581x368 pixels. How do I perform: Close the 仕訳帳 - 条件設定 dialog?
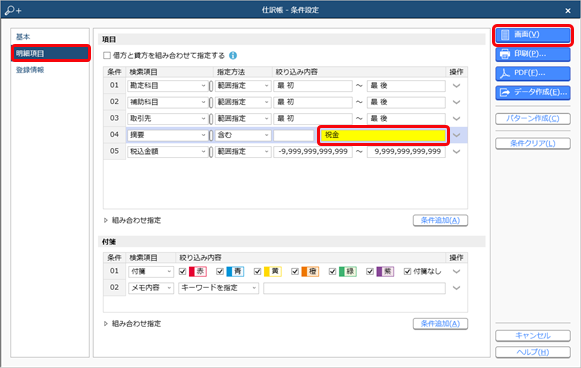568,11
